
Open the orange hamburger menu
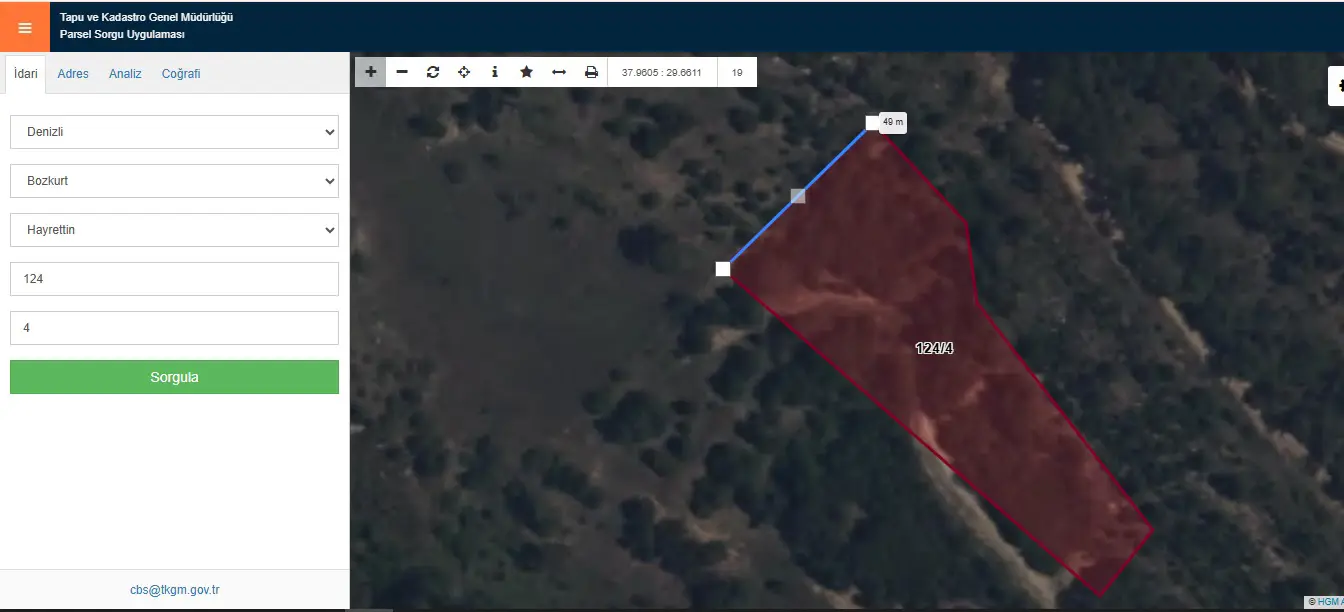(25, 27)
